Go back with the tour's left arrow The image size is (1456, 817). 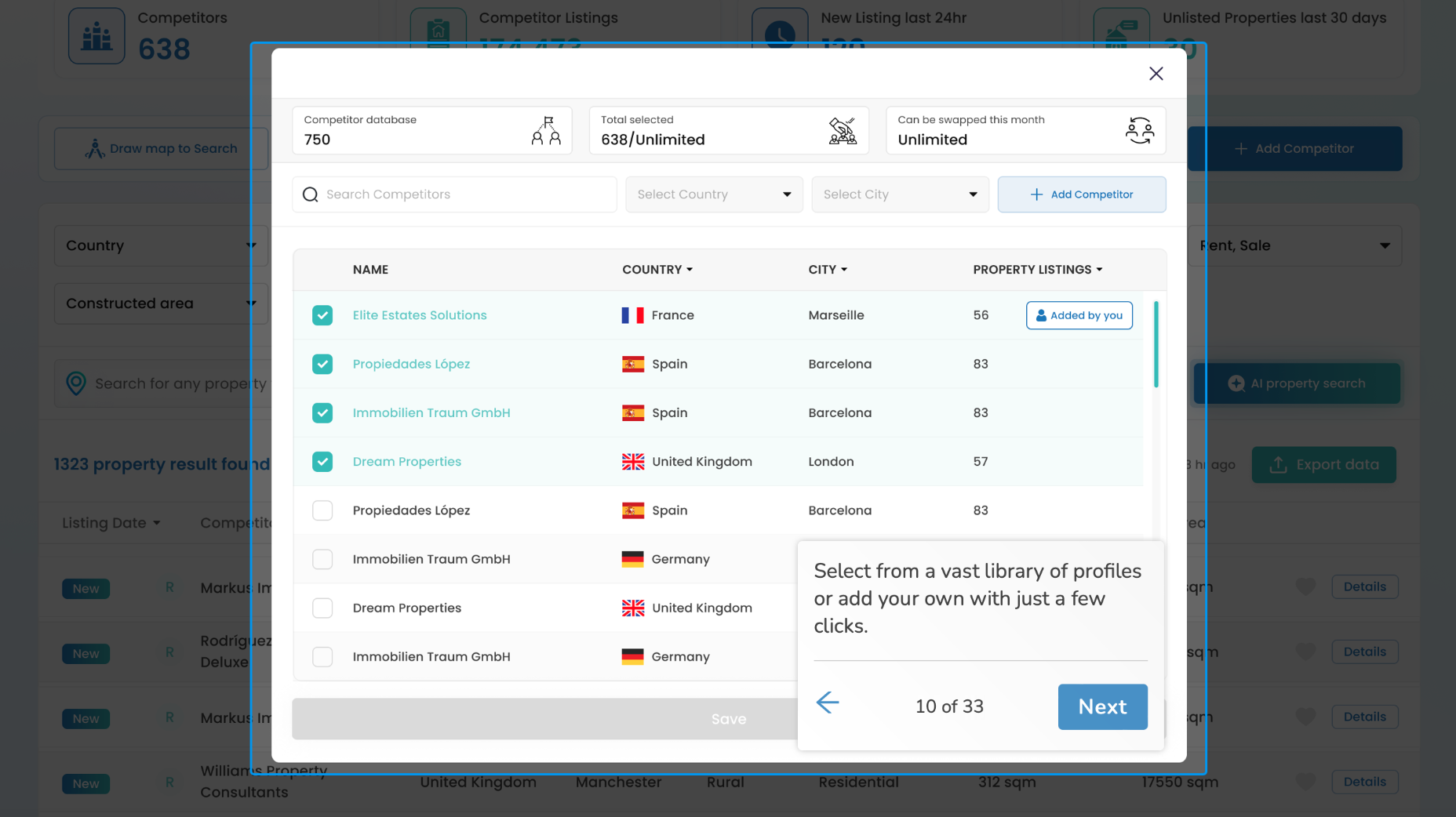click(828, 703)
